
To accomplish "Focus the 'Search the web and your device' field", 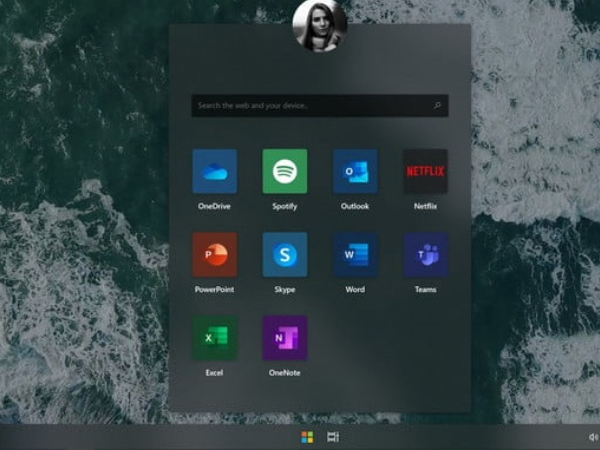I will pos(320,105).
